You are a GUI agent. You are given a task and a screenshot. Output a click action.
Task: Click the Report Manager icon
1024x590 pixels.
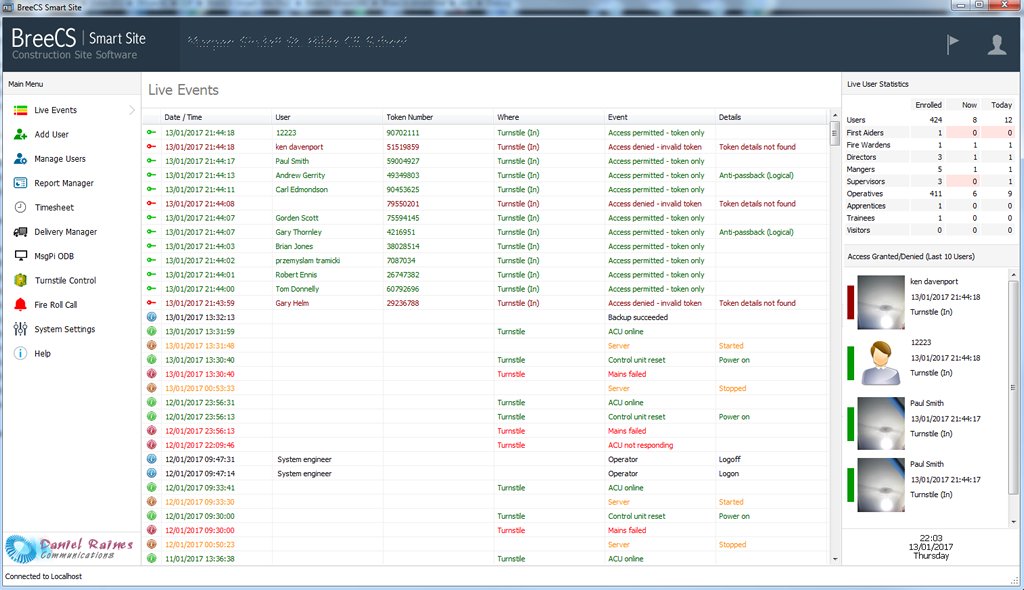tap(21, 183)
